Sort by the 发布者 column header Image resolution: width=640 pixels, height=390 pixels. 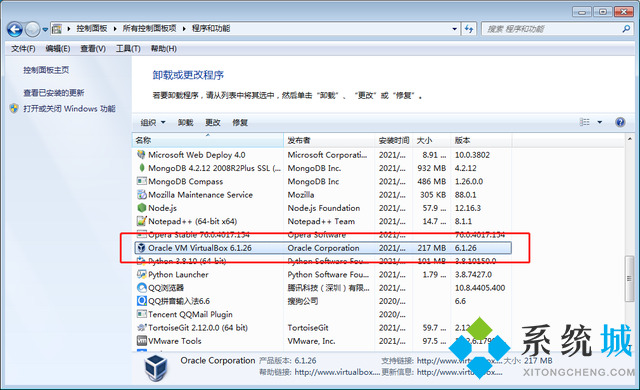pyautogui.click(x=329, y=140)
